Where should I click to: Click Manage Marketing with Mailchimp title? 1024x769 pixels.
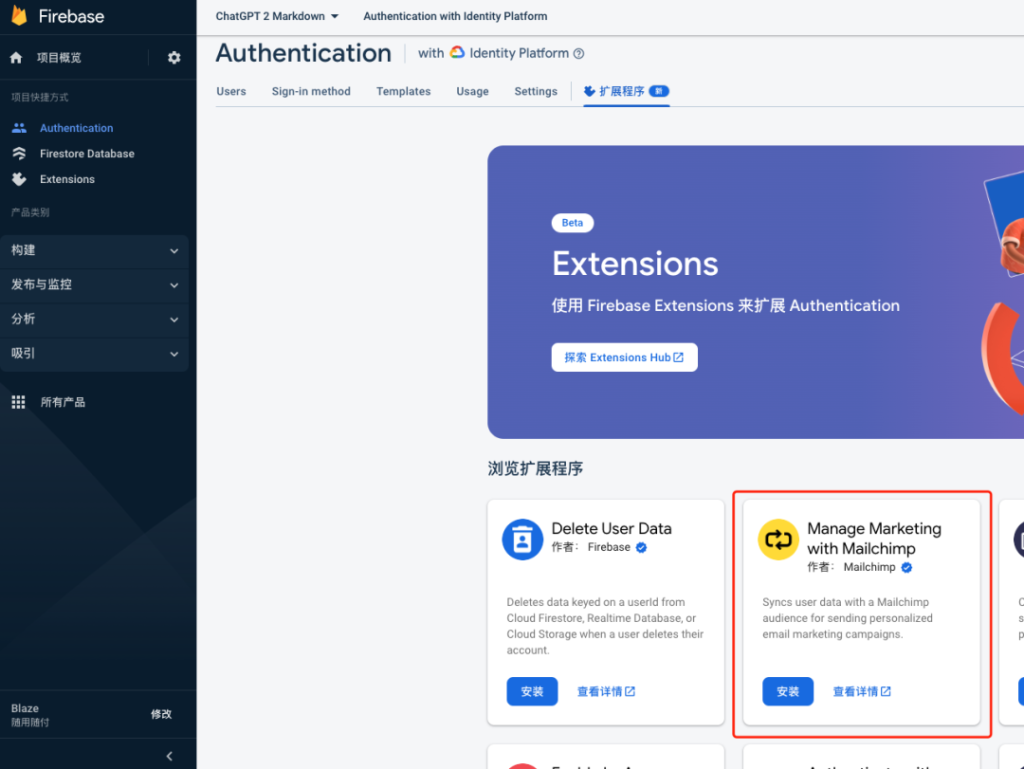tap(874, 538)
